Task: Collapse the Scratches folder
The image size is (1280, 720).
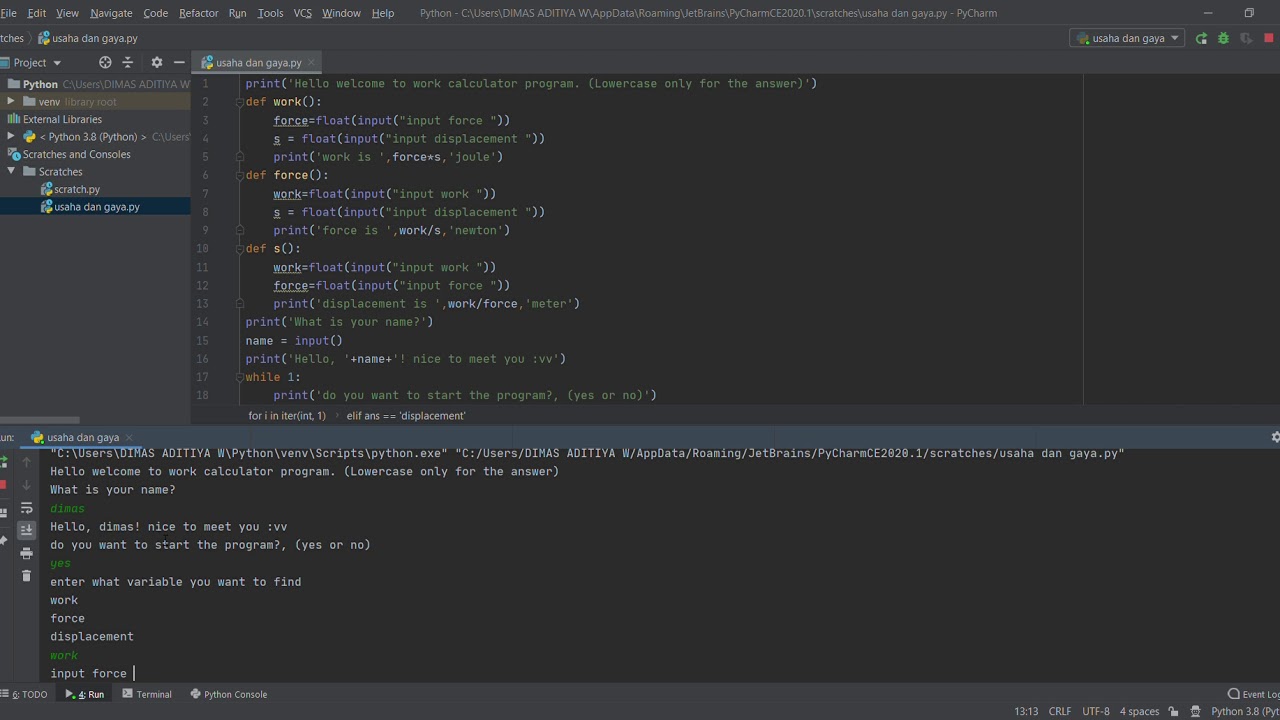Action: (11, 171)
